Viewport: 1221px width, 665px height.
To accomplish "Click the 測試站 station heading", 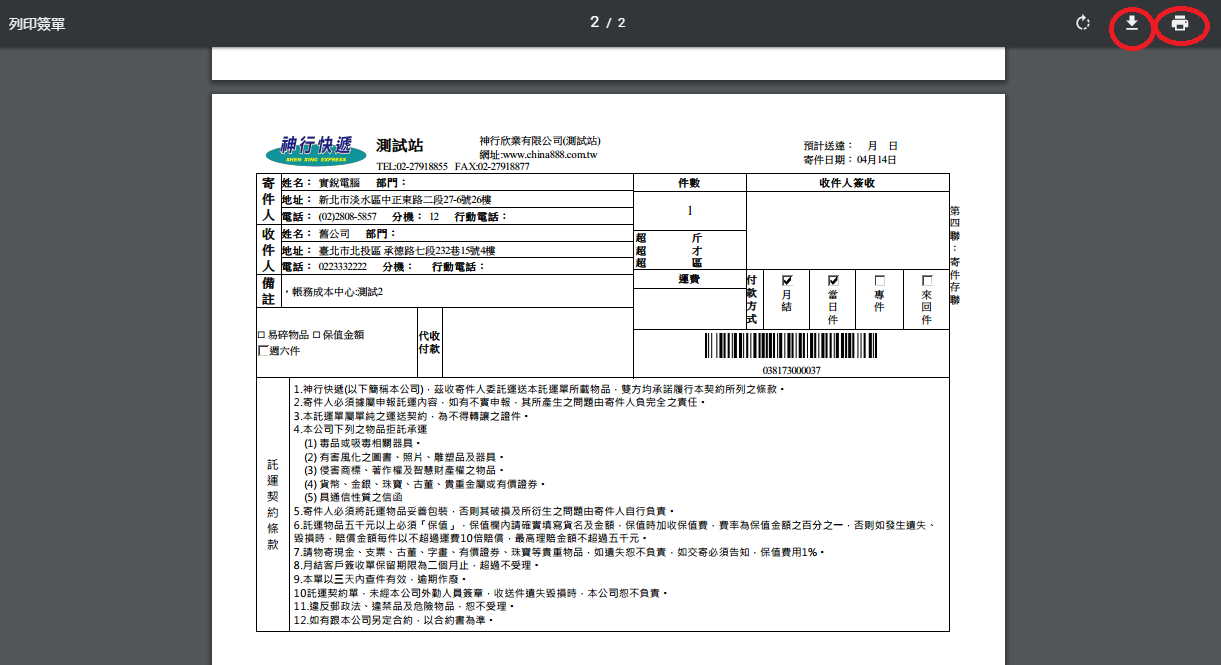I will 400,146.
